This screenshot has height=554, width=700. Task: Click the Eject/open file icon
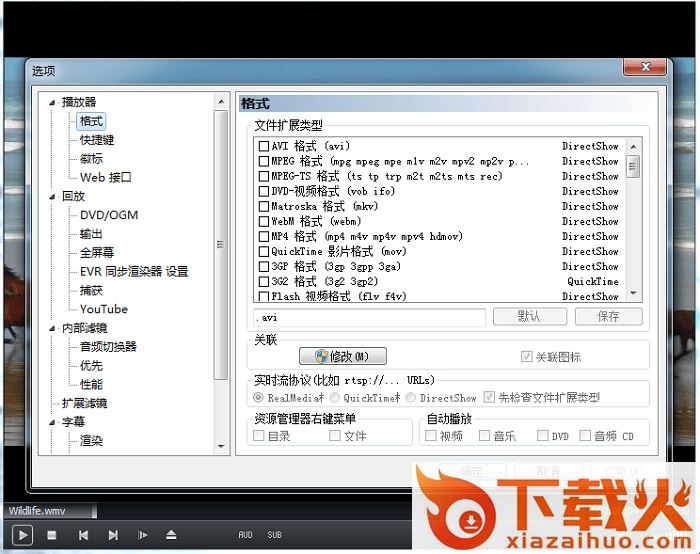171,535
